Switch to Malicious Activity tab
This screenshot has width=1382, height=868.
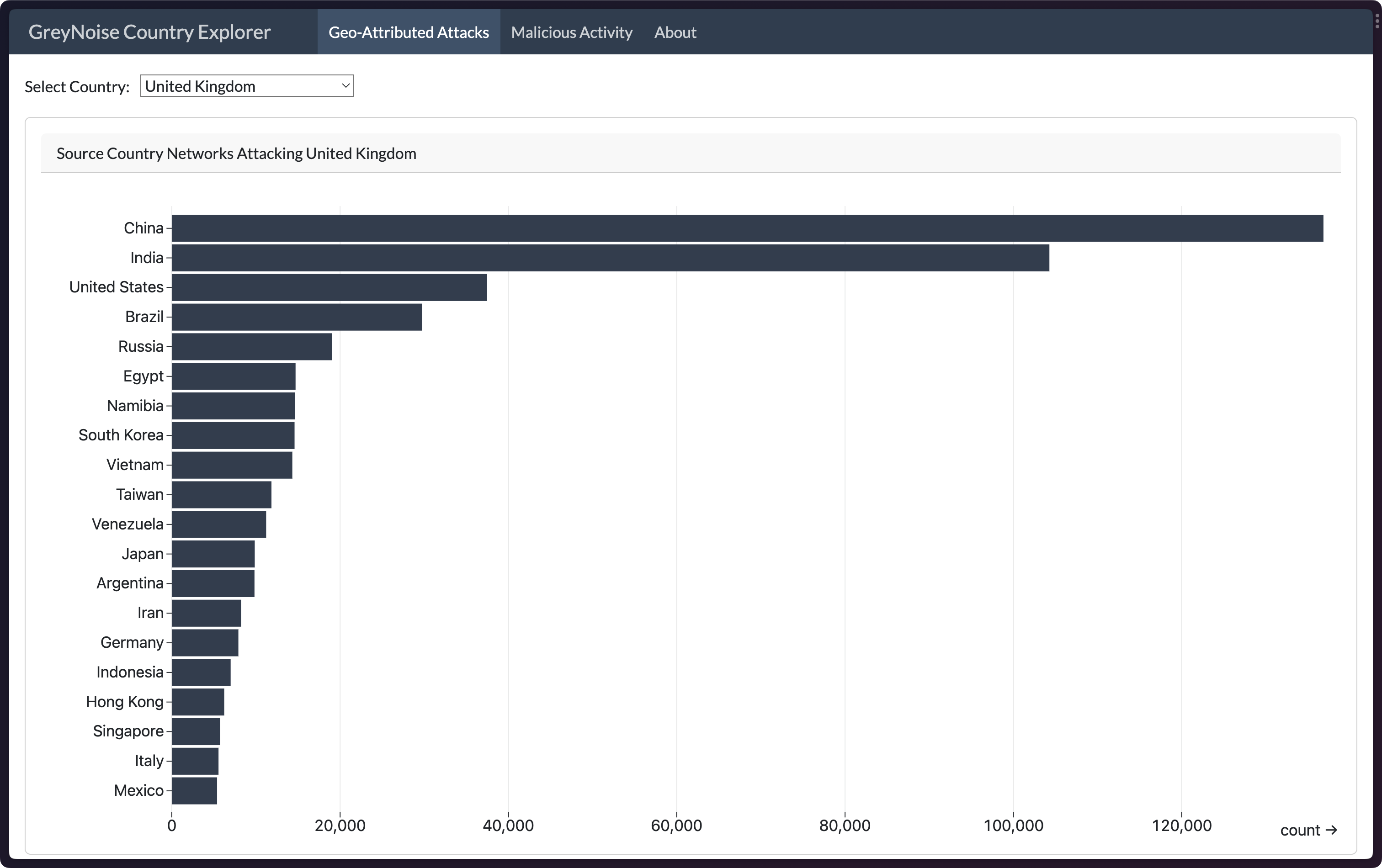tap(571, 32)
